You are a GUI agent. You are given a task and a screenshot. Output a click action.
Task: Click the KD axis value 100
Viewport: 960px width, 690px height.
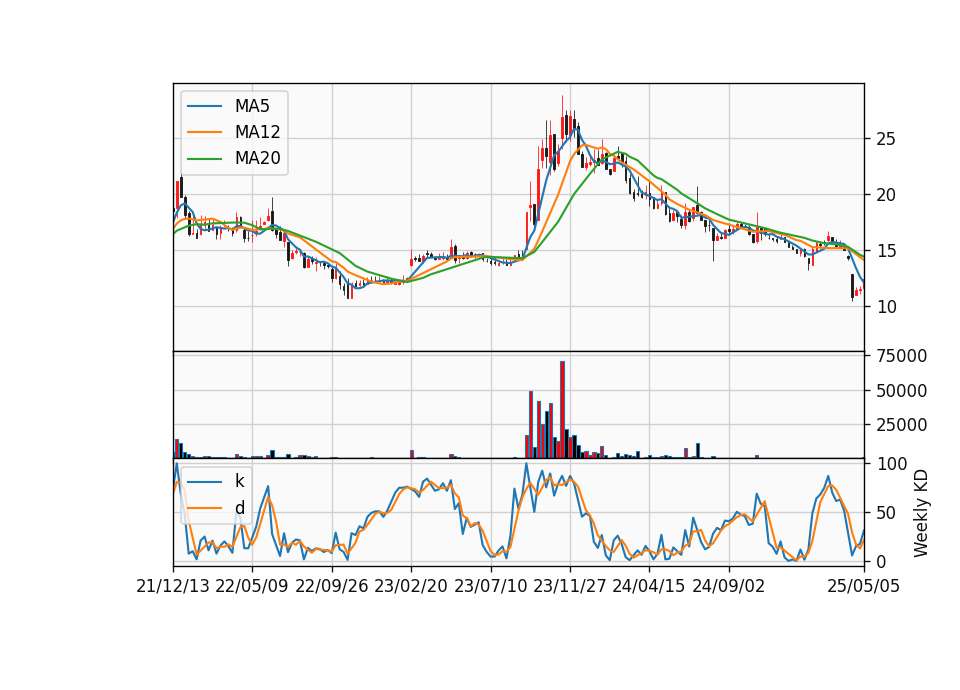[x=892, y=464]
